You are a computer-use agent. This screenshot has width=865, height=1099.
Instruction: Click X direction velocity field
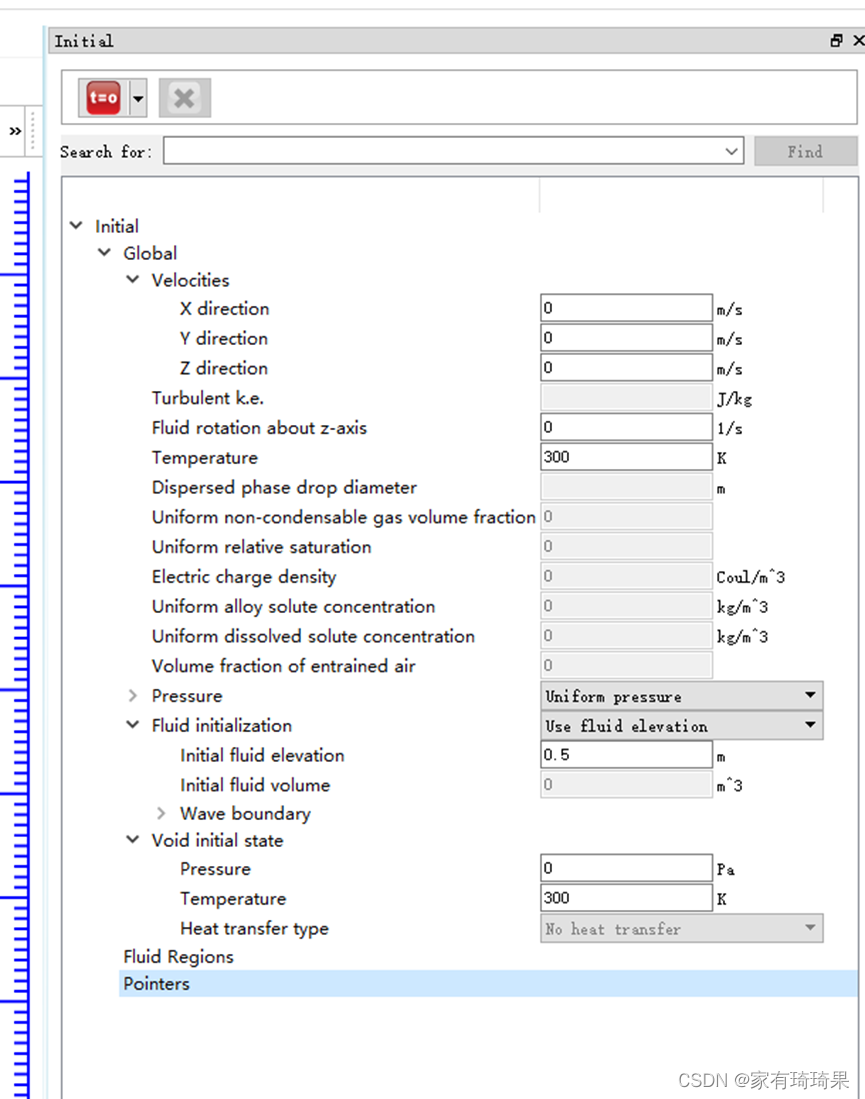tap(626, 308)
